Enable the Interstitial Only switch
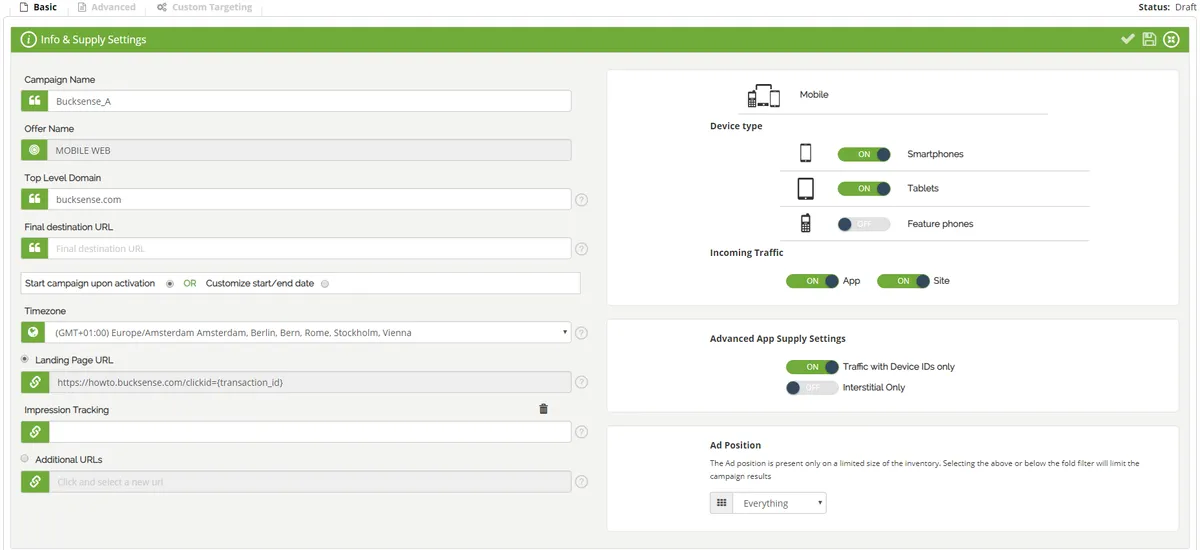1200x550 pixels. click(x=812, y=388)
